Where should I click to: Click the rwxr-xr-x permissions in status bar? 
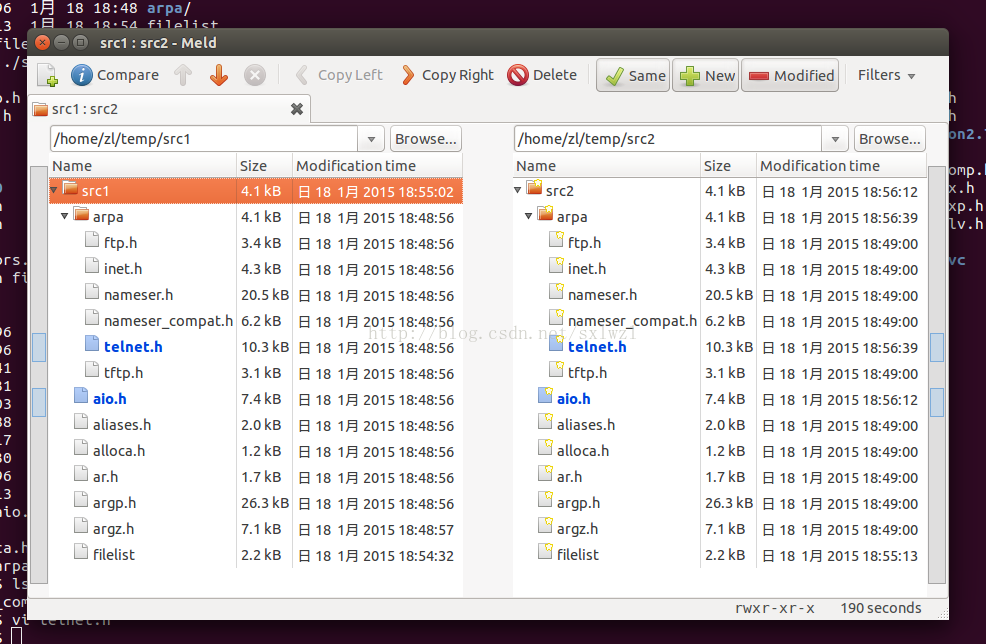coord(774,608)
